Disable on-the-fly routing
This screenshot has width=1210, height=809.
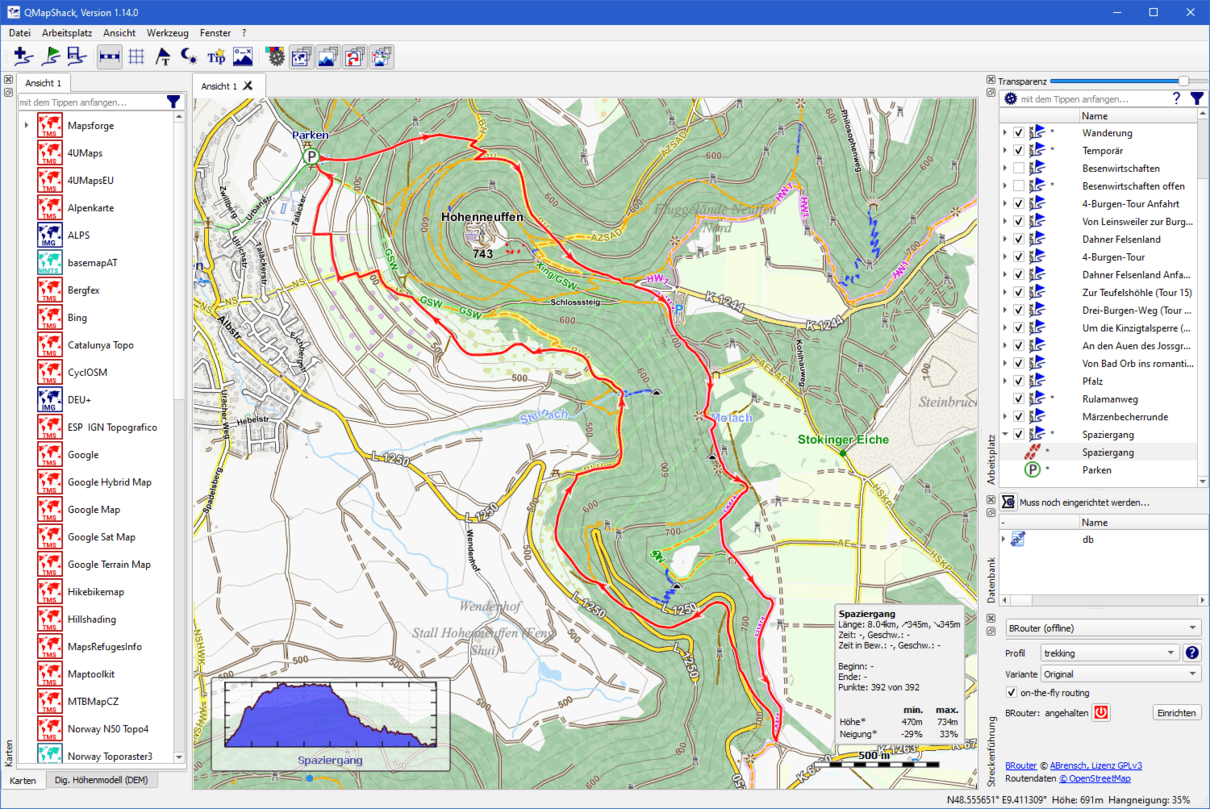[x=1011, y=692]
